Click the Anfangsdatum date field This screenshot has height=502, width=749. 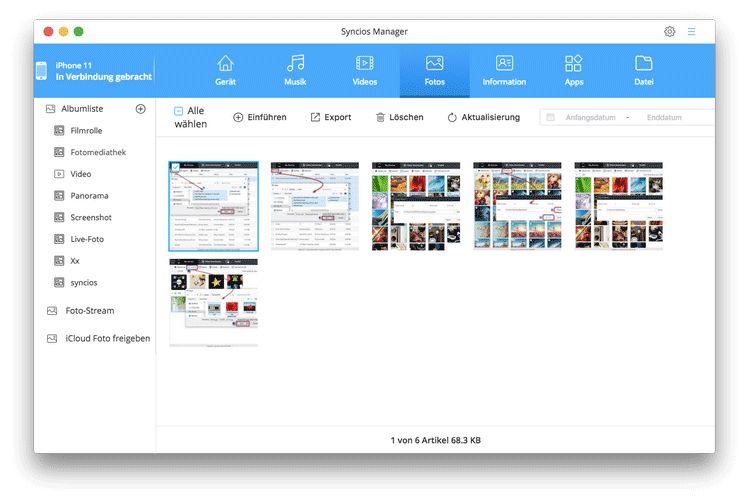(x=590, y=117)
